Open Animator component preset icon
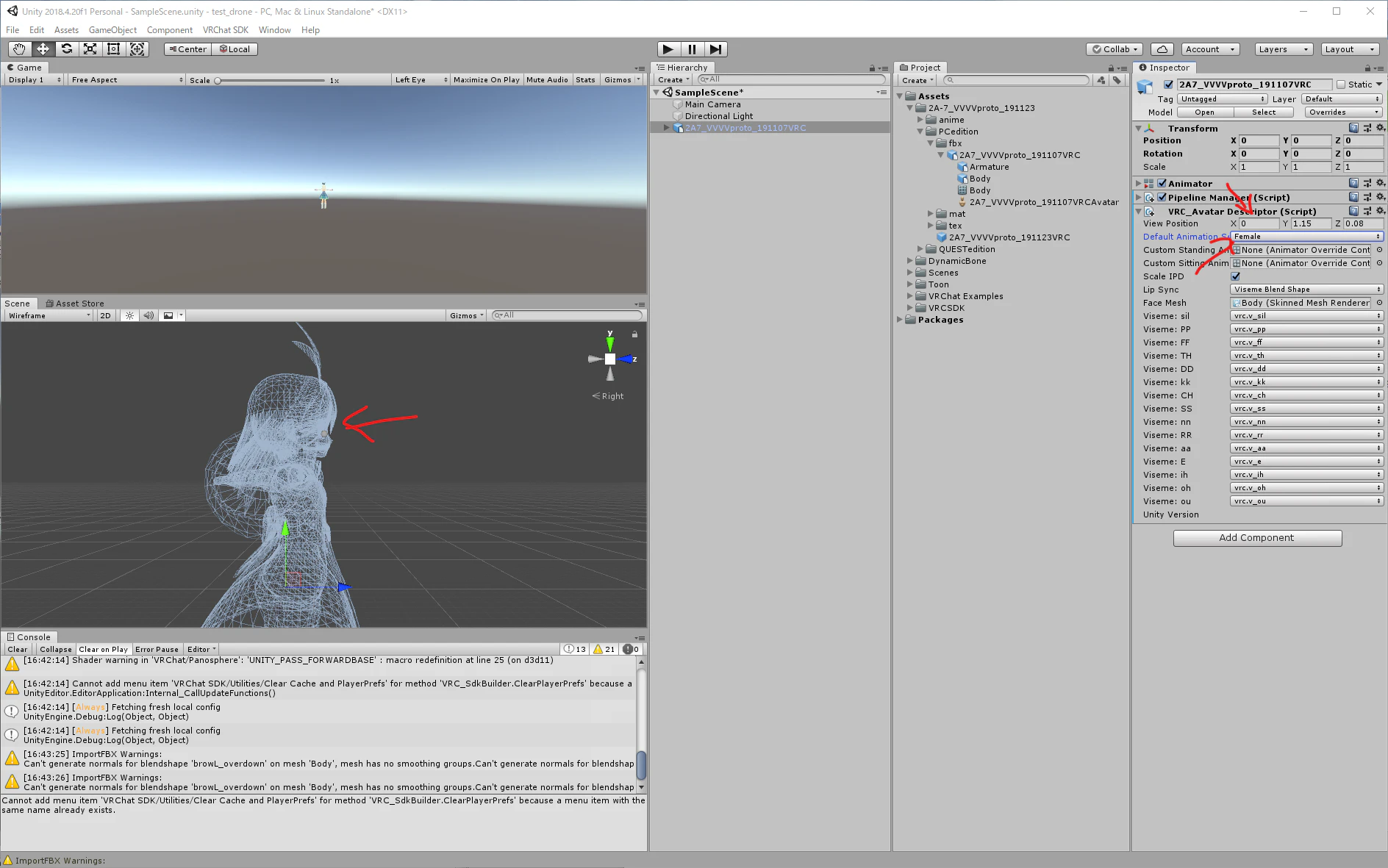 [x=1367, y=183]
